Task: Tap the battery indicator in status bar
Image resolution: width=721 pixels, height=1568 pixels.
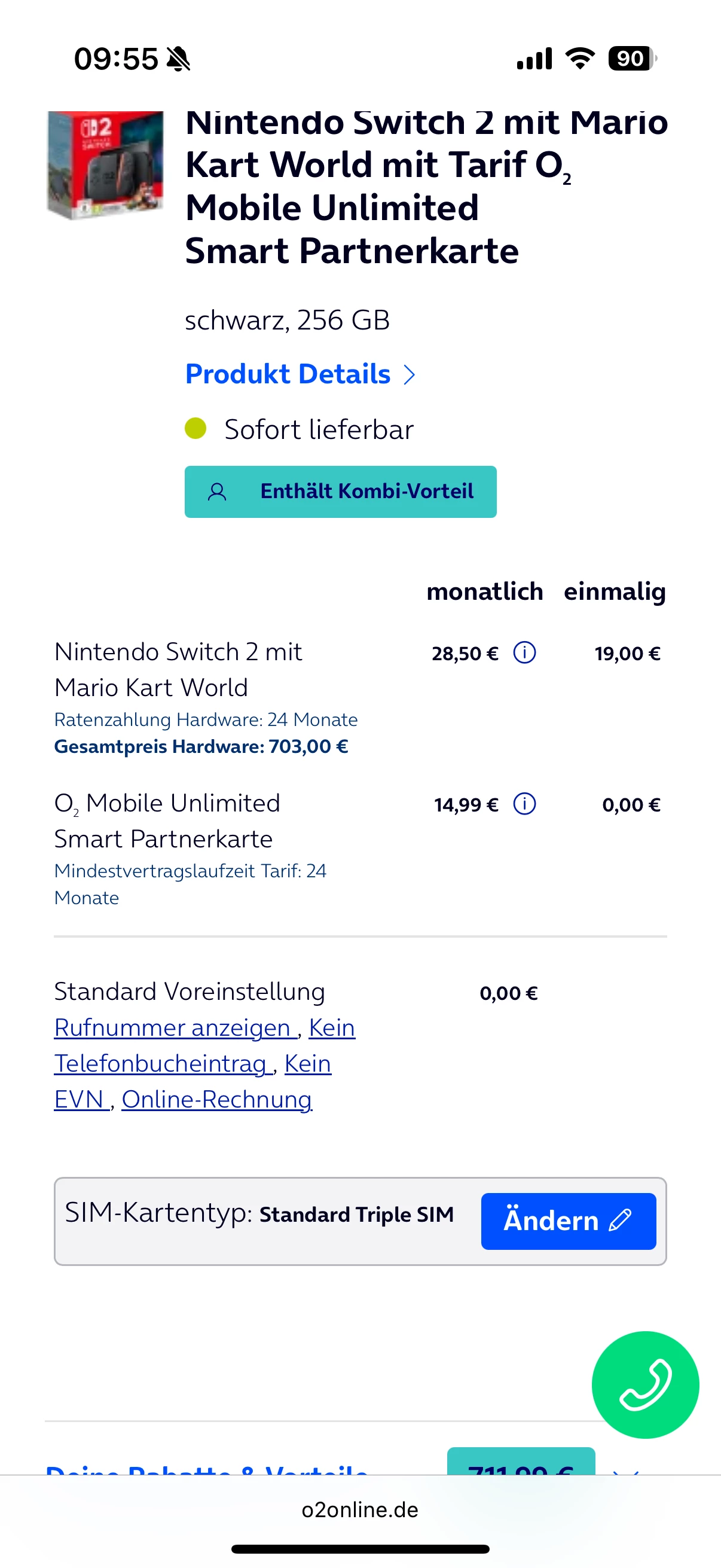Action: click(x=631, y=59)
